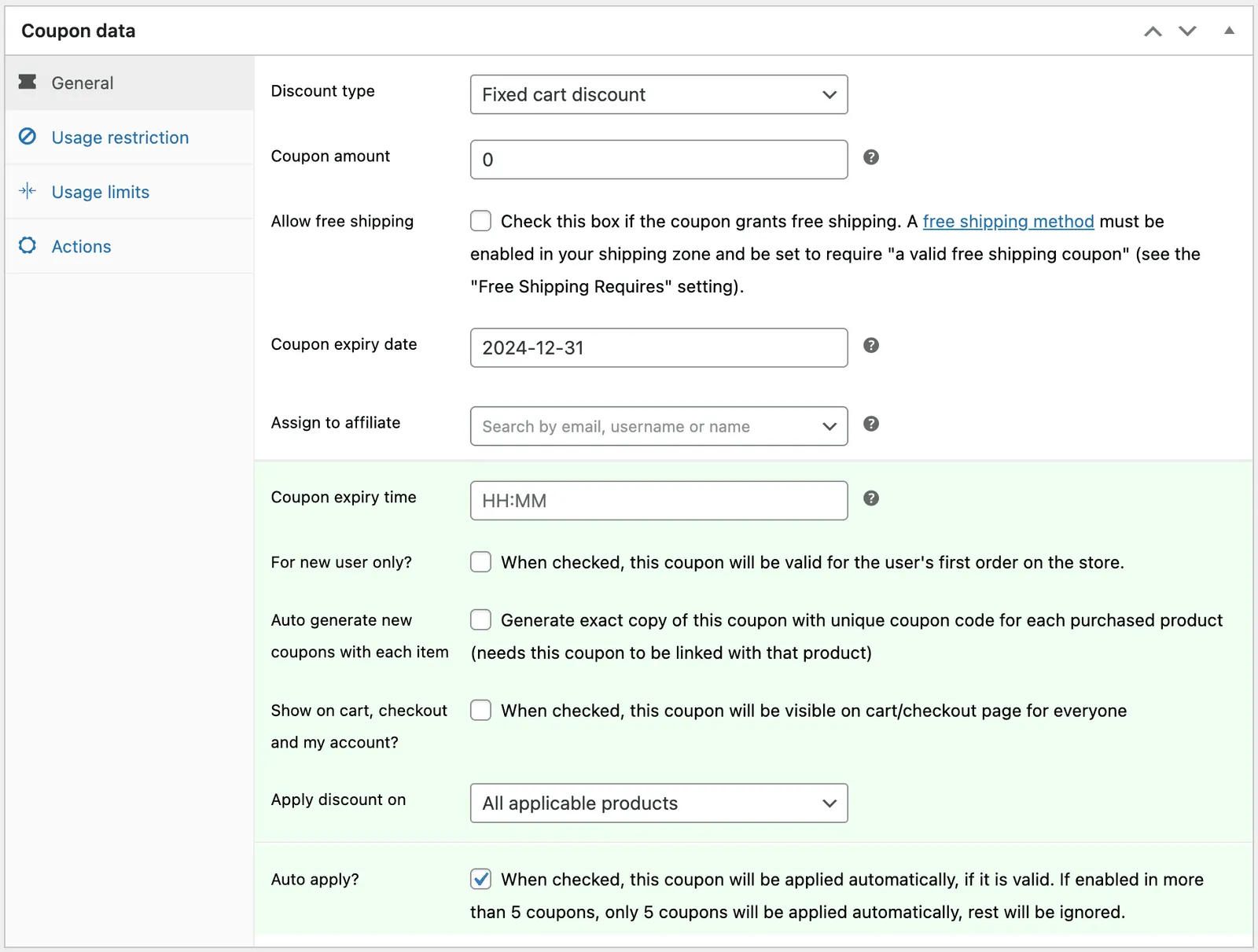Click the Coupon expiry date label

point(344,344)
